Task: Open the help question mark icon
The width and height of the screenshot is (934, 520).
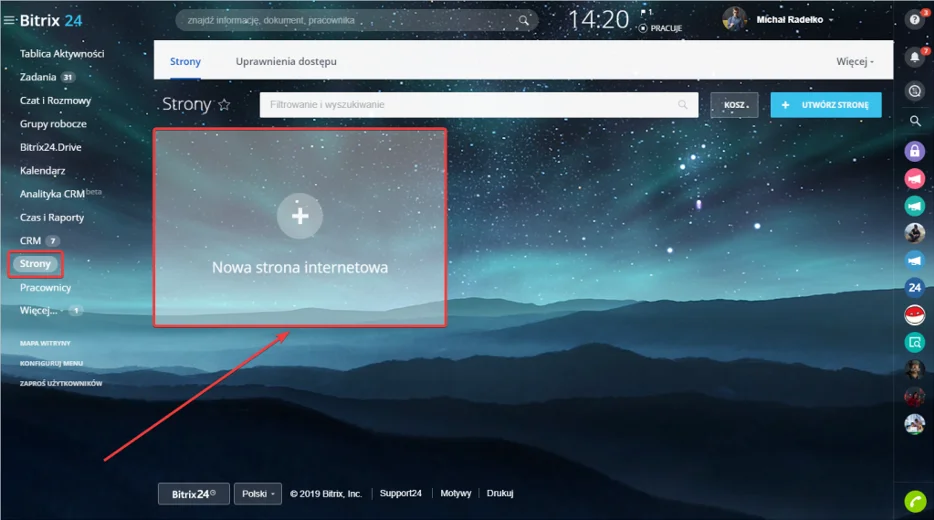Action: coord(914,20)
